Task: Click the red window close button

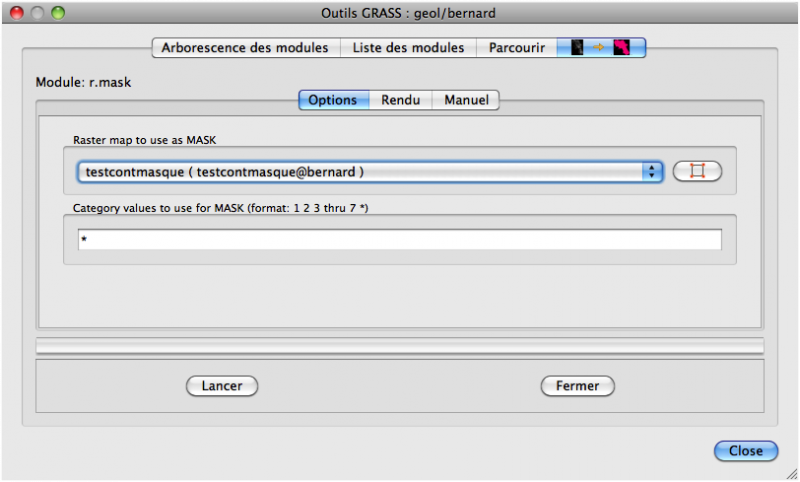Action: pos(17,12)
